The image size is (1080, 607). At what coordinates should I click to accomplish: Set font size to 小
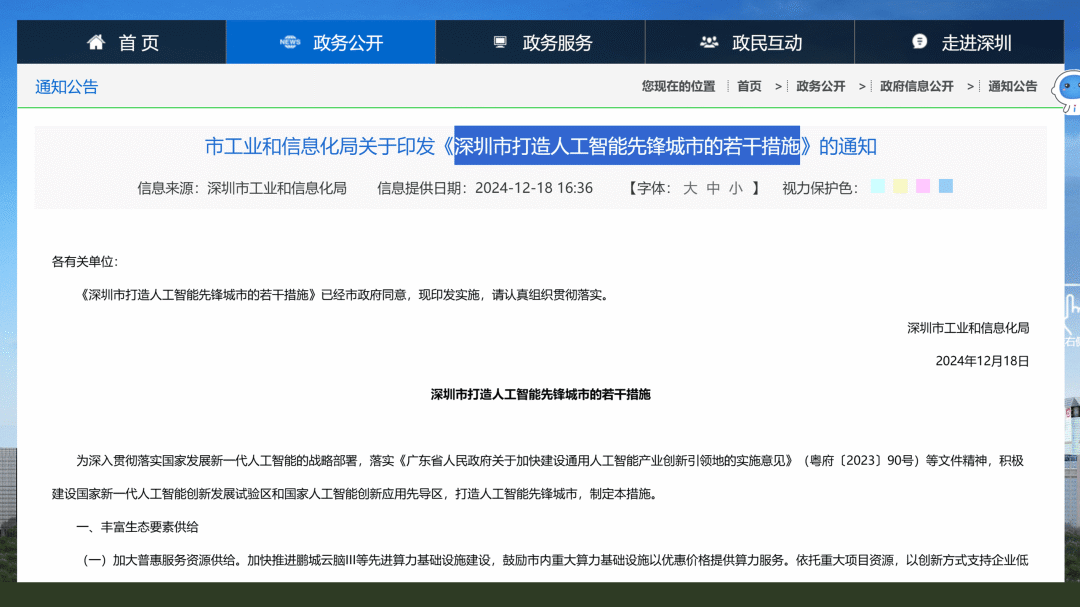736,188
